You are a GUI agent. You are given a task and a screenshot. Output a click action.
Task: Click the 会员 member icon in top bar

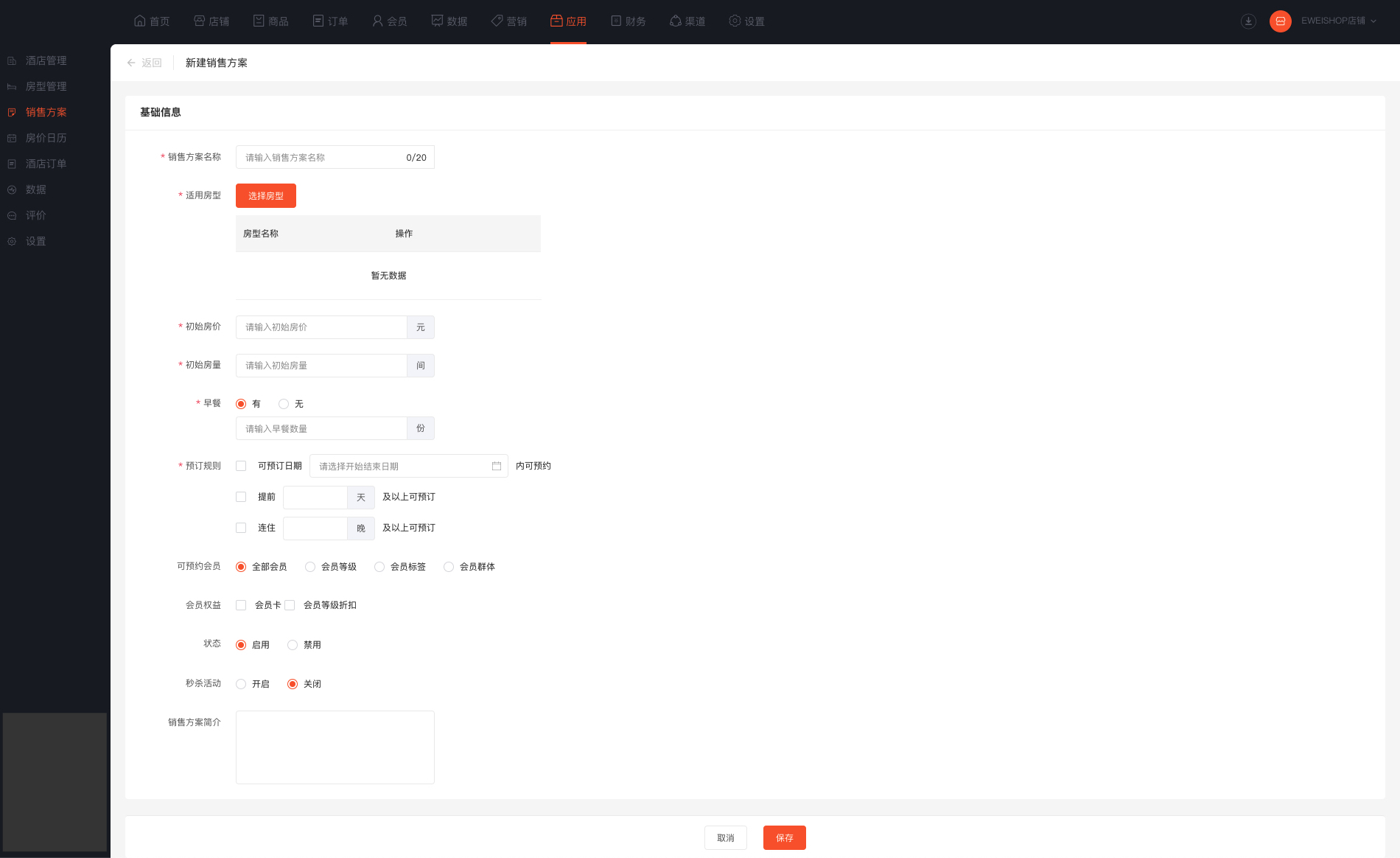(377, 21)
